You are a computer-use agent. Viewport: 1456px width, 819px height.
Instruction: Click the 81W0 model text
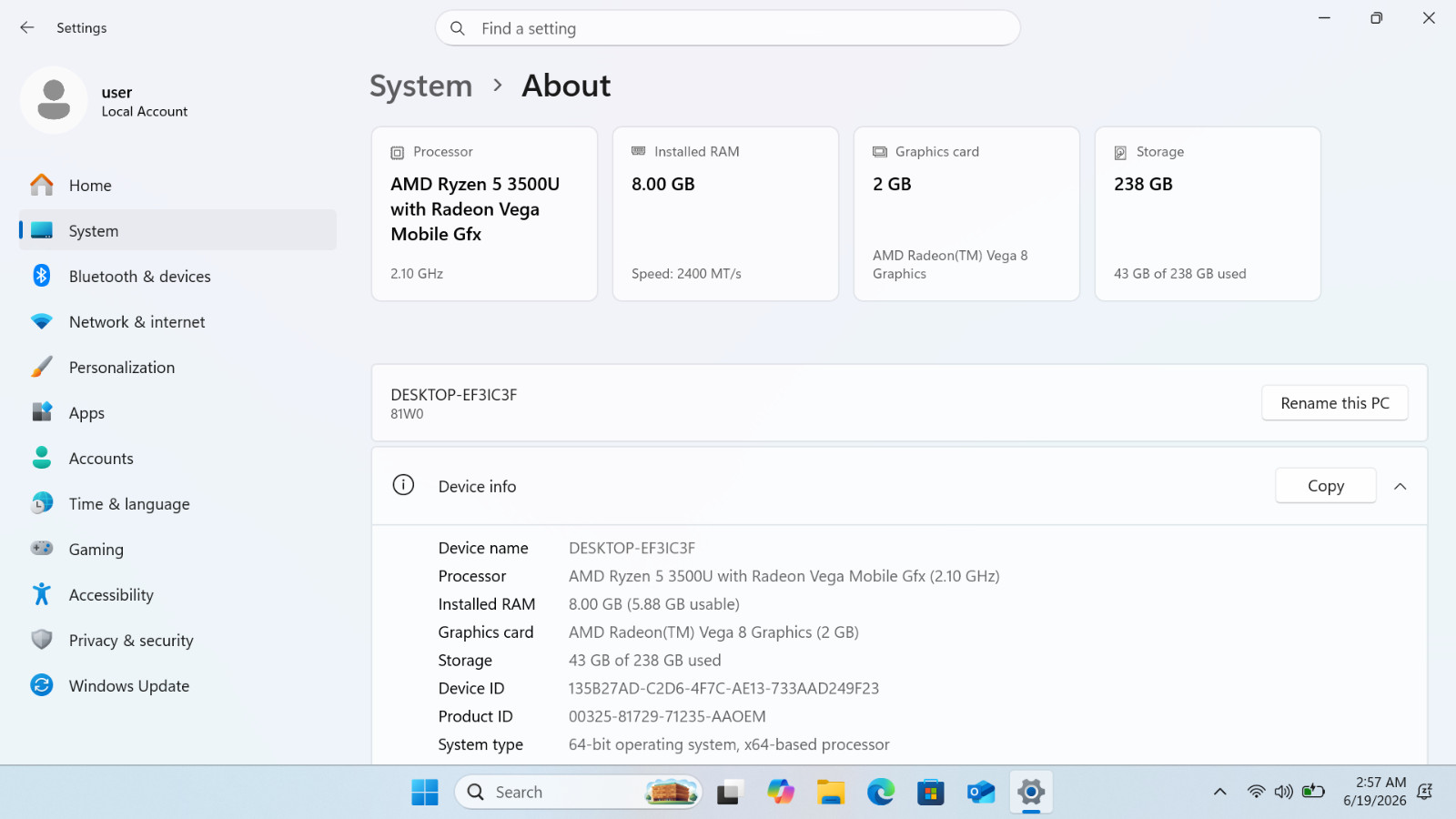pyautogui.click(x=407, y=414)
